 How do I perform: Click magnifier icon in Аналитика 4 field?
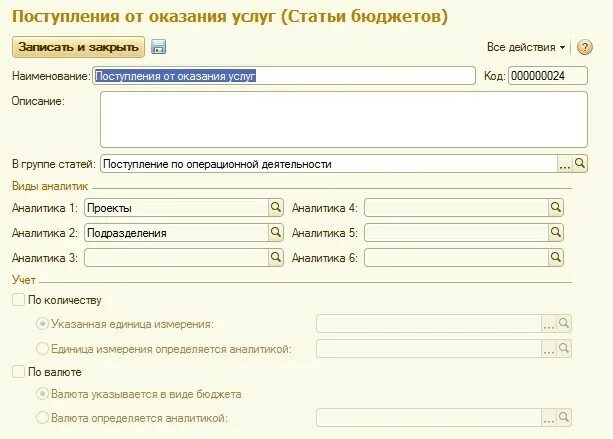point(556,208)
